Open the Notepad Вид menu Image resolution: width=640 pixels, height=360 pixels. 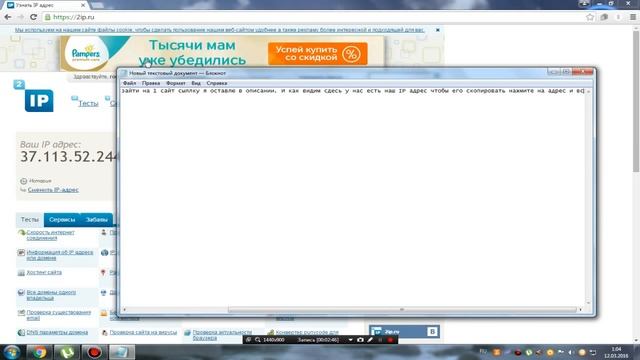(x=196, y=83)
